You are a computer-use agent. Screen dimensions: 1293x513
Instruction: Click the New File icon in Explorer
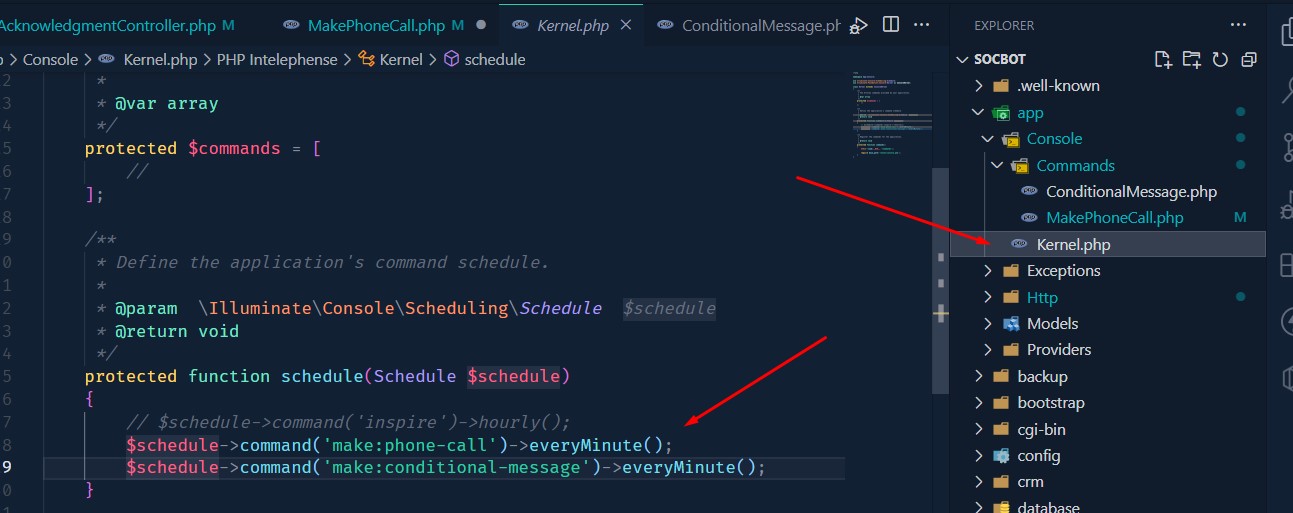(x=1162, y=59)
